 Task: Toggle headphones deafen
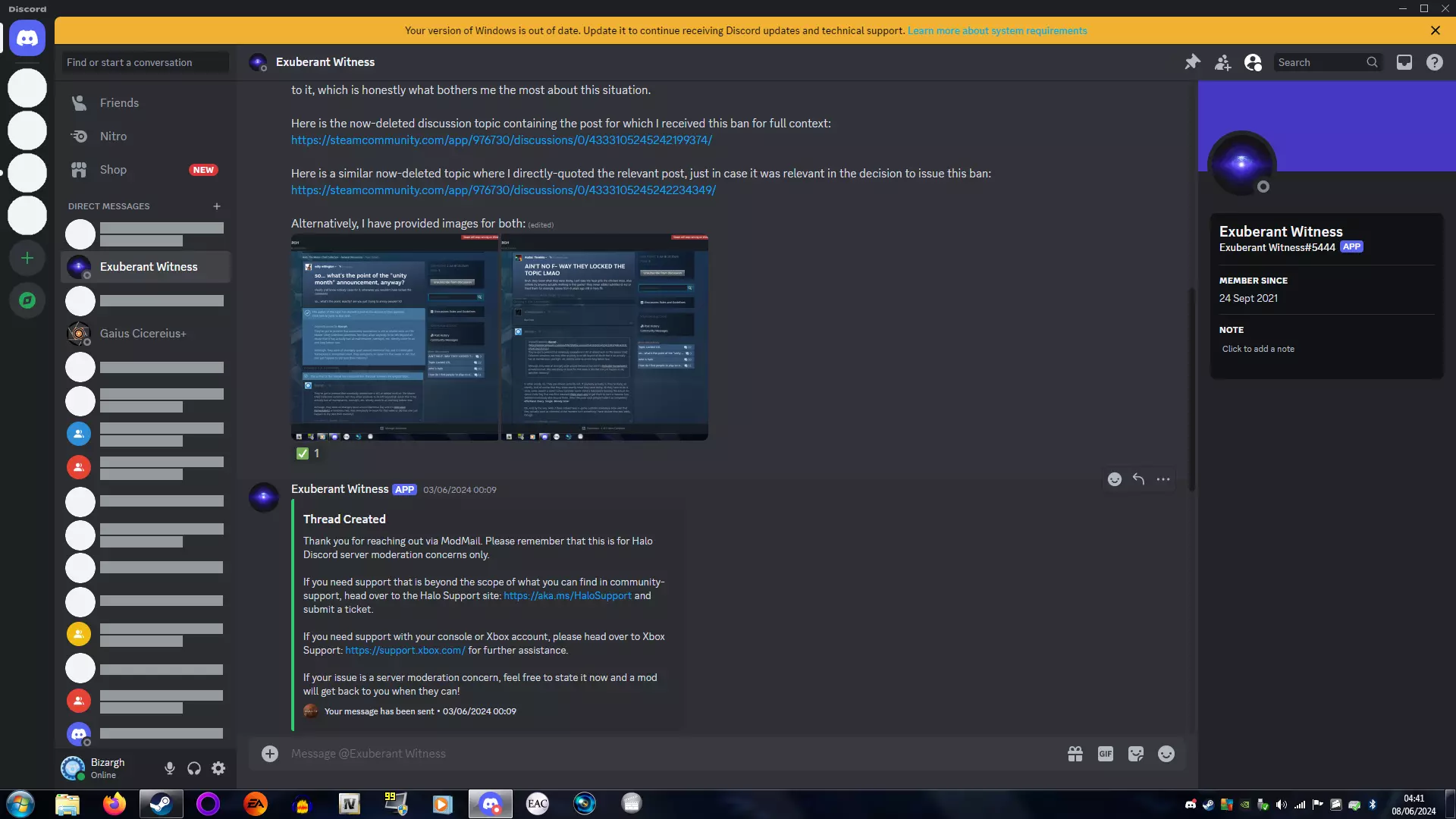point(194,768)
